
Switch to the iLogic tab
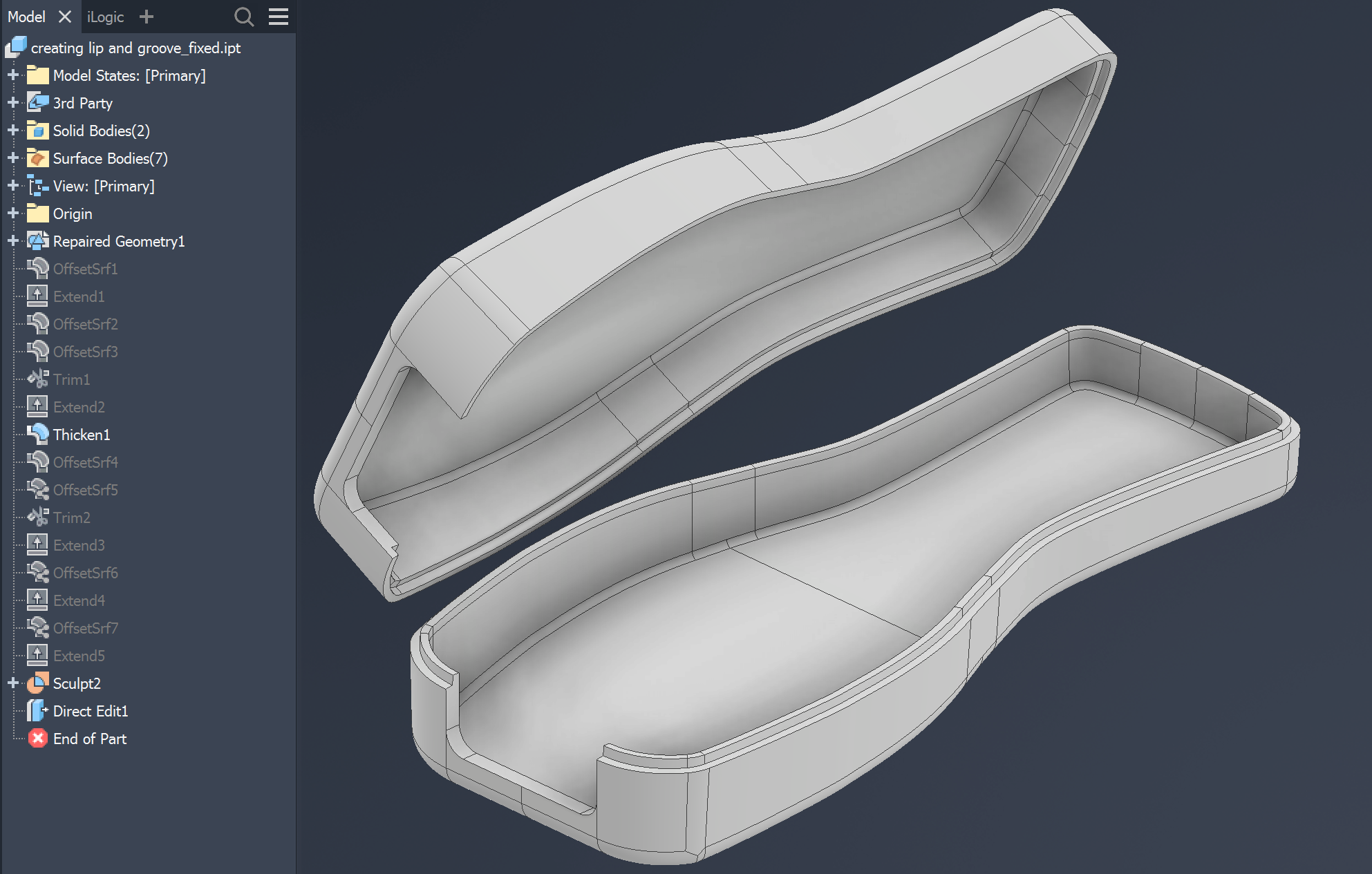click(105, 17)
